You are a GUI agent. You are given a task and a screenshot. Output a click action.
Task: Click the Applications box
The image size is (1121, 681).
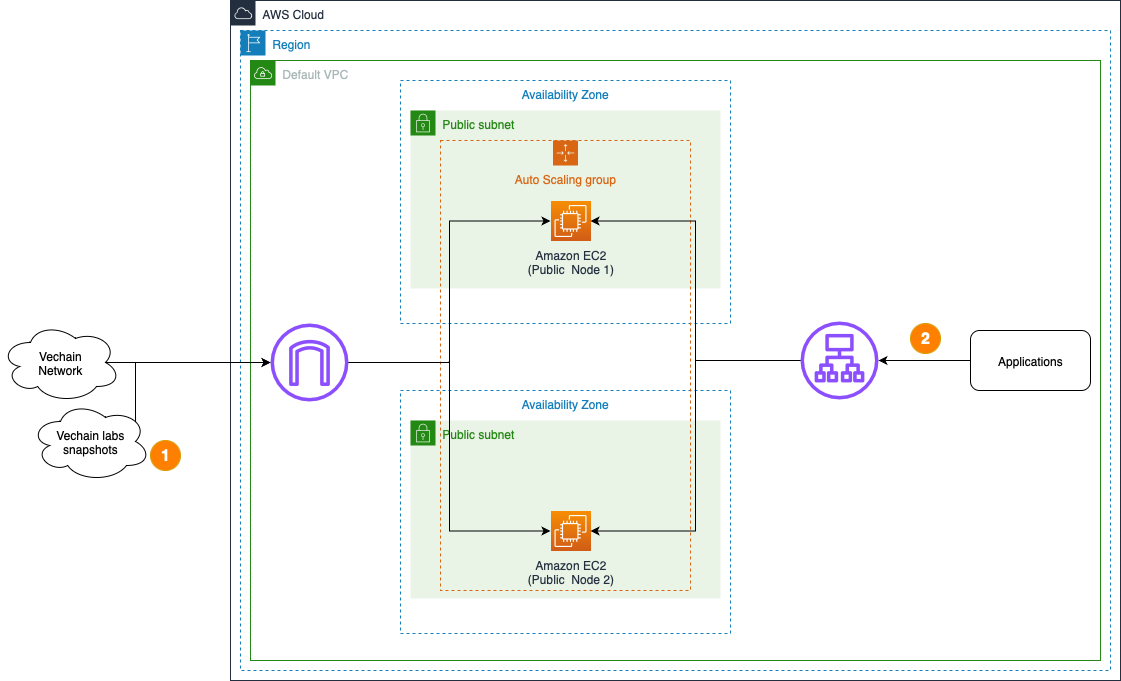point(1030,361)
